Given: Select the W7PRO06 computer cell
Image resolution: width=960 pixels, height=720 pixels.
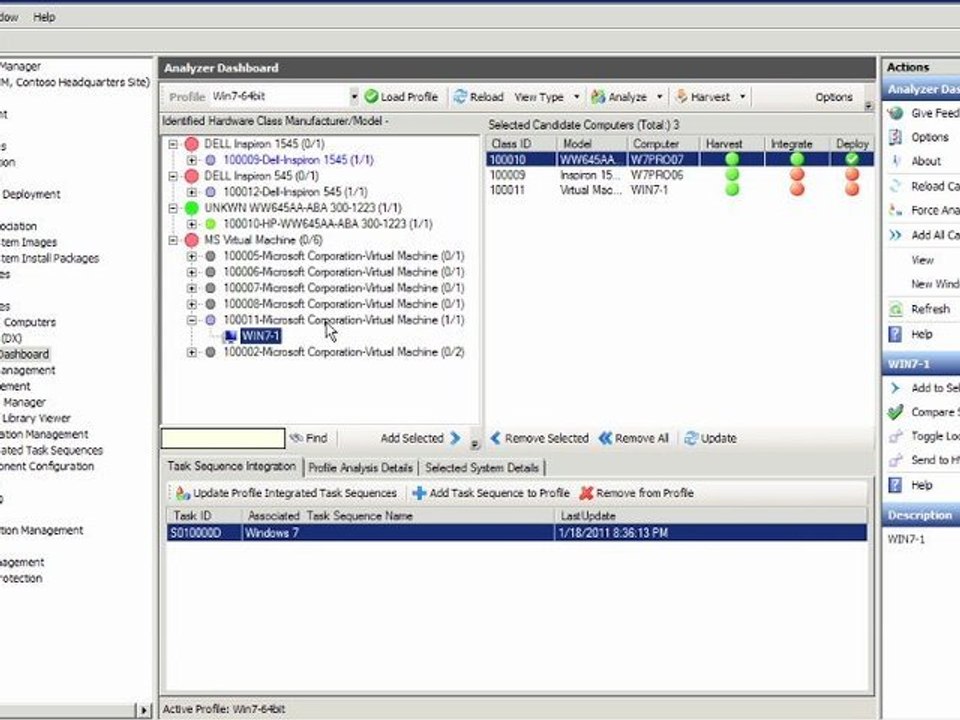Looking at the screenshot, I should click(x=657, y=175).
